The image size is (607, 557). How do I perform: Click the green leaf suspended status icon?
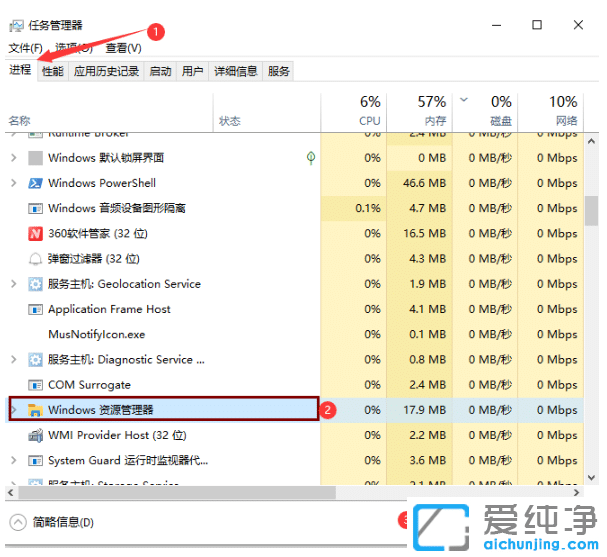click(311, 158)
